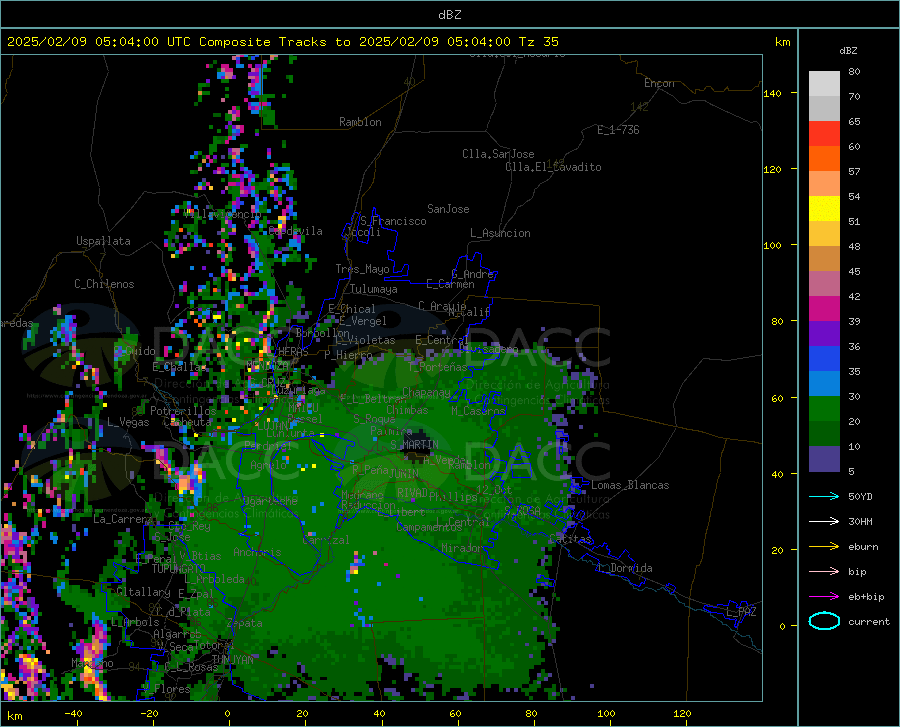Click the 'dBZ' title at the top

pos(449,15)
